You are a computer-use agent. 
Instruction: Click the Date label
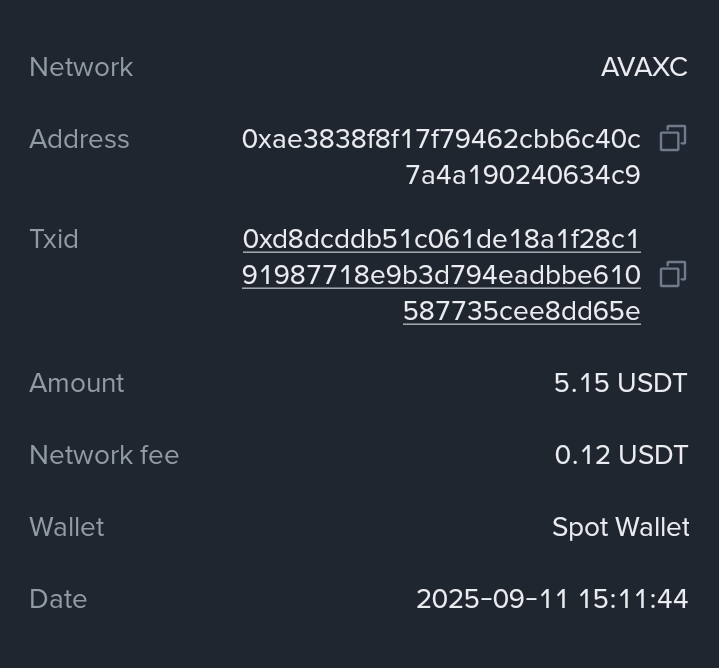pos(58,600)
